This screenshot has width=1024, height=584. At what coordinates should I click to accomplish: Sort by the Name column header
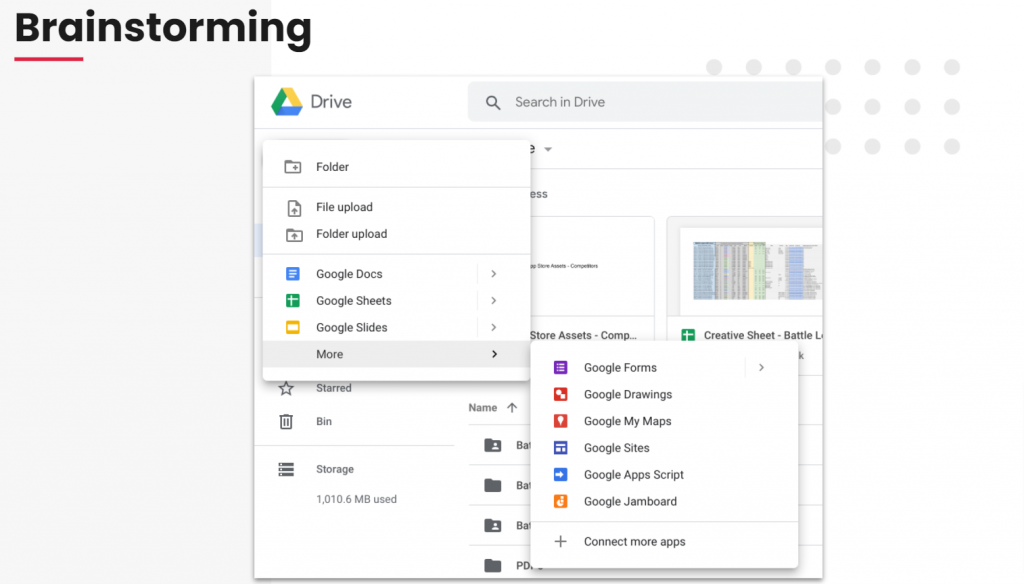tap(483, 408)
